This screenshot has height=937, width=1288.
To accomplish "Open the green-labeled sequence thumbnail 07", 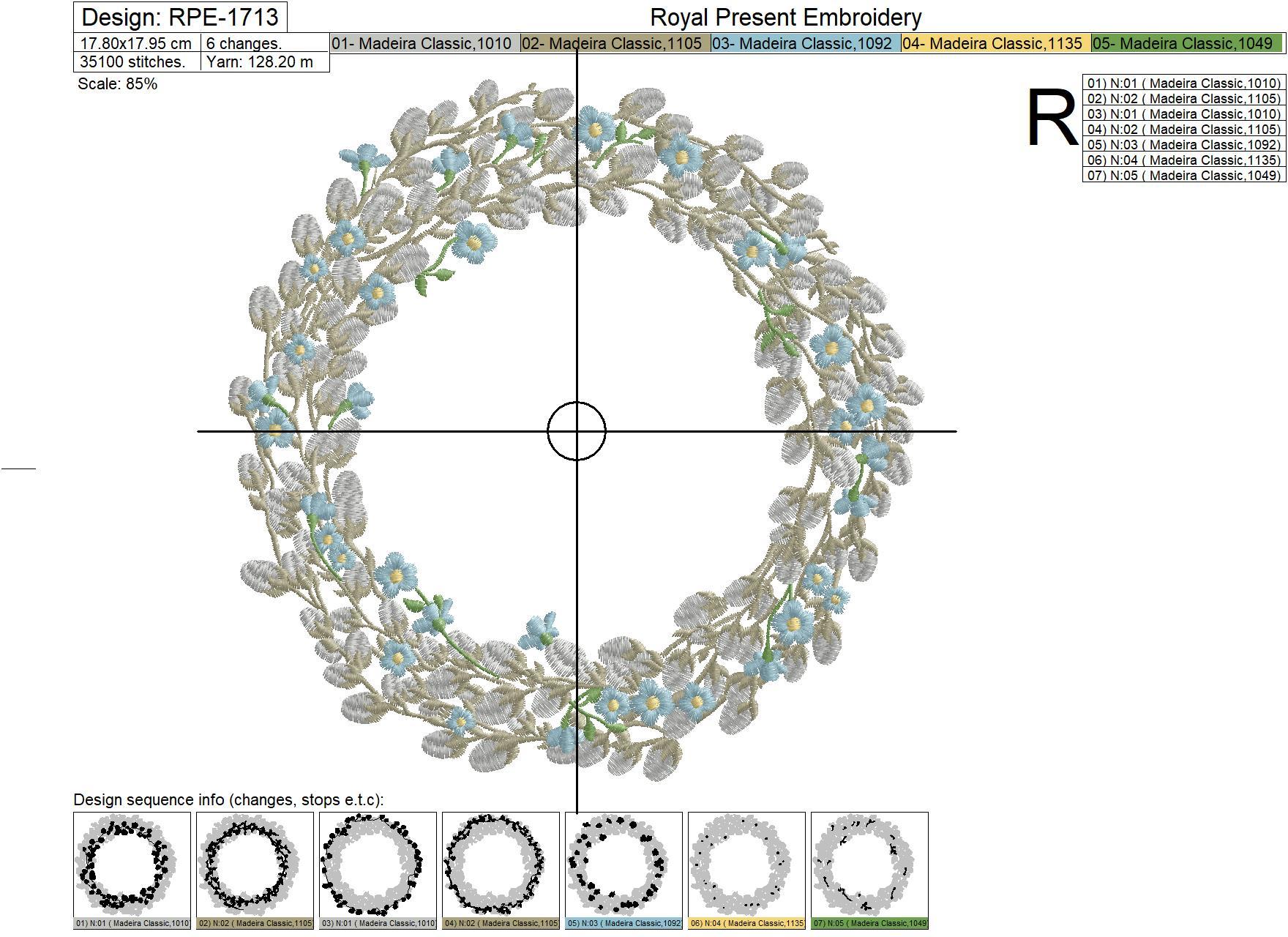I will (869, 865).
